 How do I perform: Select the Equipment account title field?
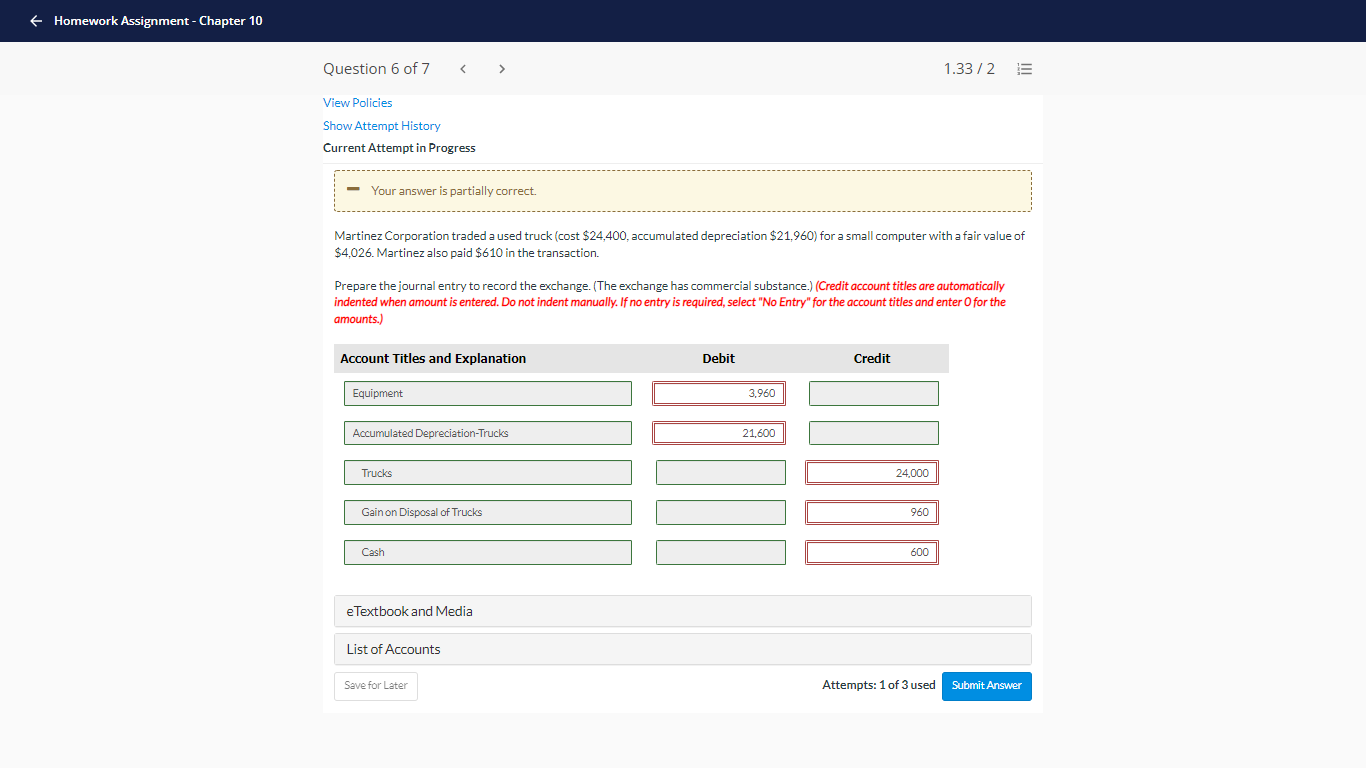coord(488,394)
